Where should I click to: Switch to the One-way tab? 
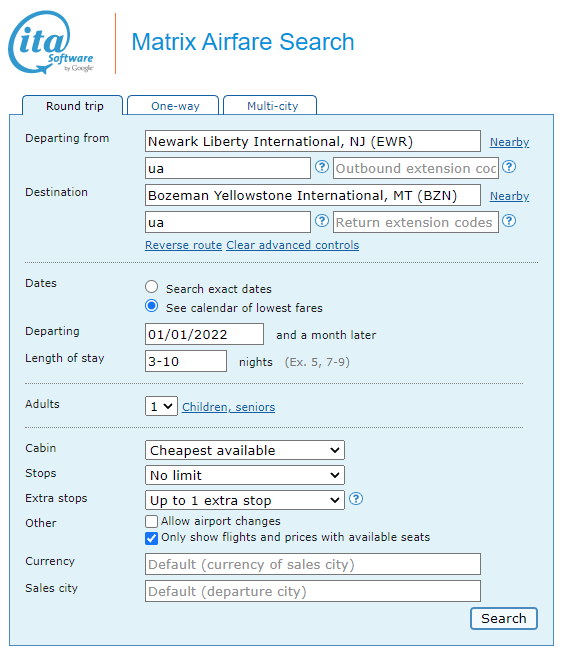(173, 105)
